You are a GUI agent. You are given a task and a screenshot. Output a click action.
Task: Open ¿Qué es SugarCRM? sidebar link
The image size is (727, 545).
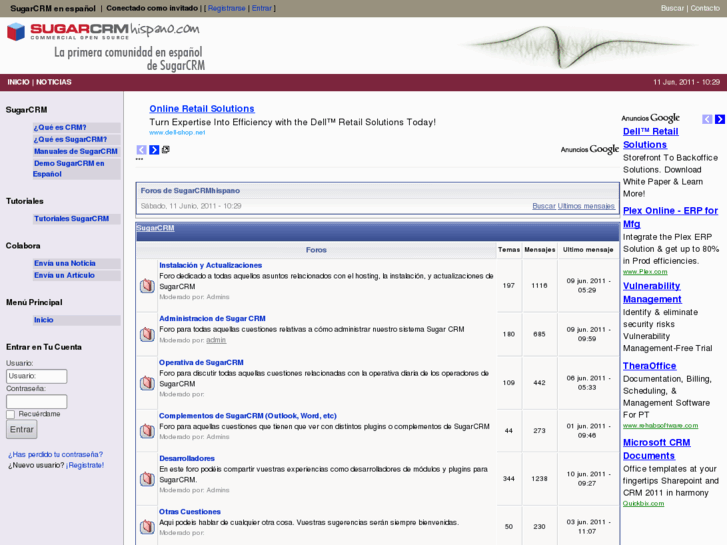tap(70, 140)
